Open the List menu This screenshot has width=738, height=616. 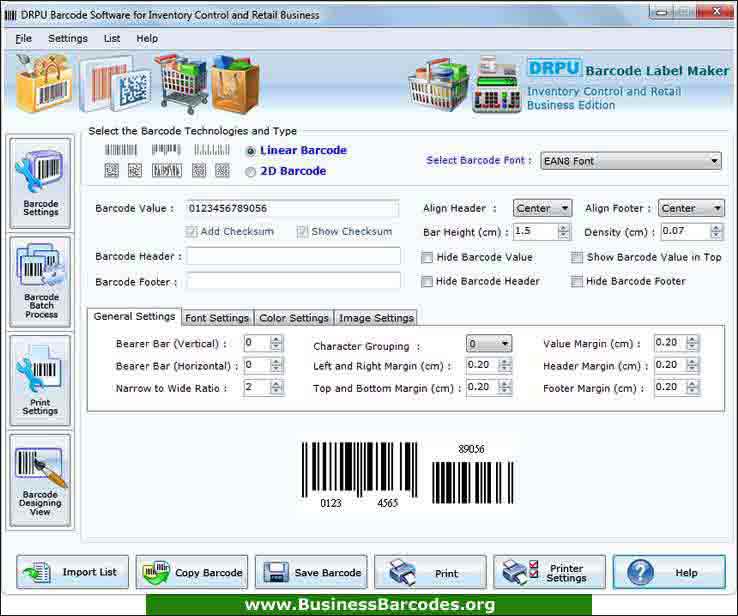tap(112, 39)
